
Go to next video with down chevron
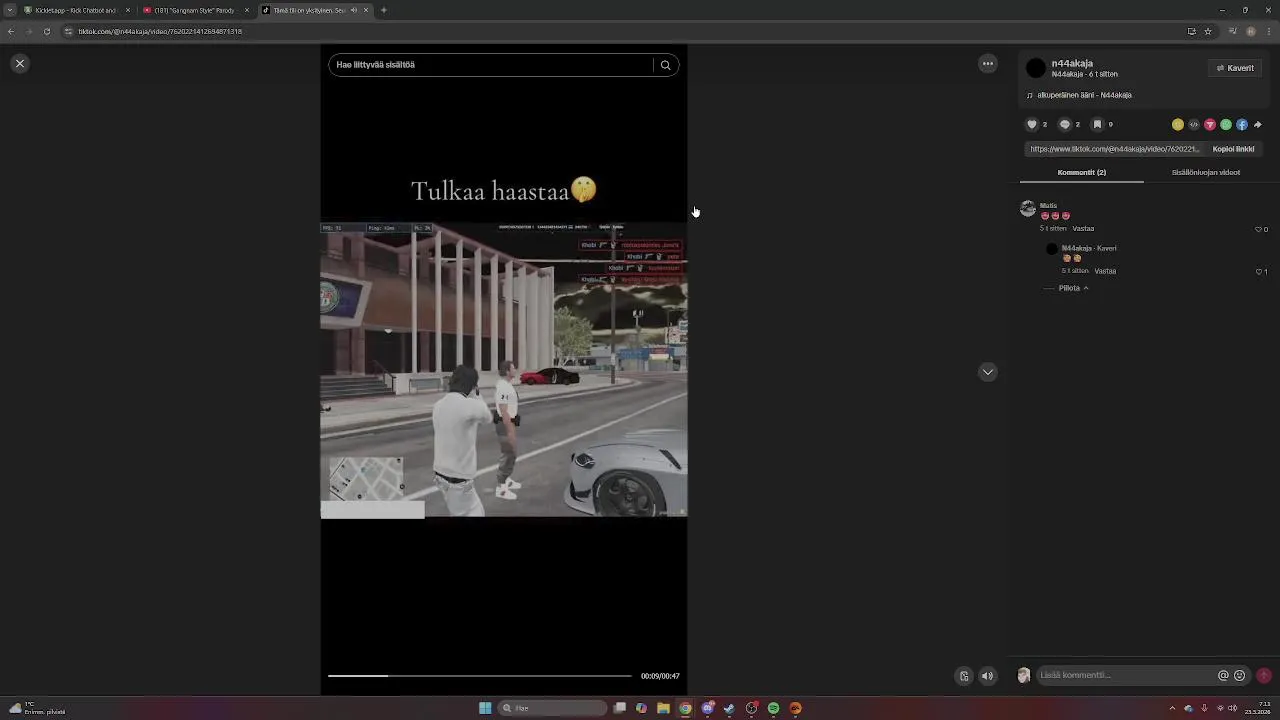[988, 372]
